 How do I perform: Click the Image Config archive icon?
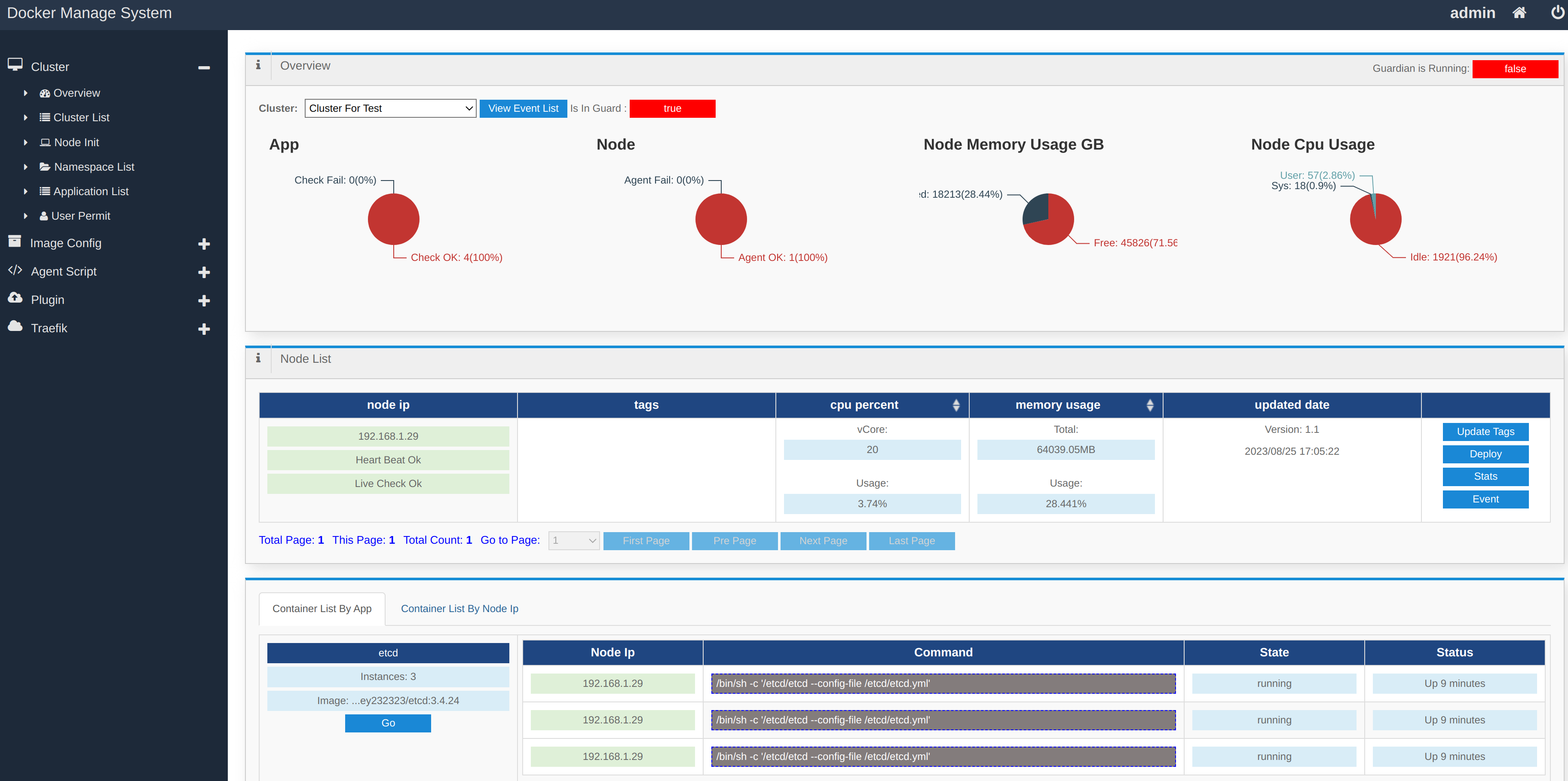coord(15,242)
